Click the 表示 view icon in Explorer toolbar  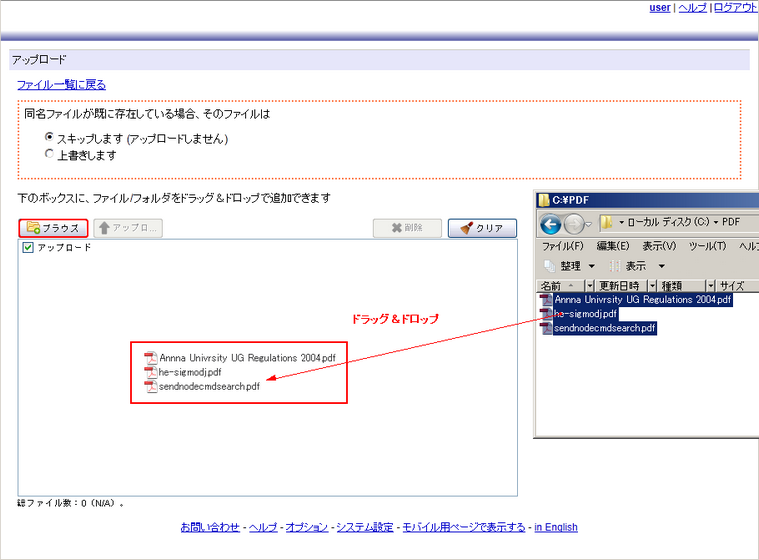click(615, 266)
